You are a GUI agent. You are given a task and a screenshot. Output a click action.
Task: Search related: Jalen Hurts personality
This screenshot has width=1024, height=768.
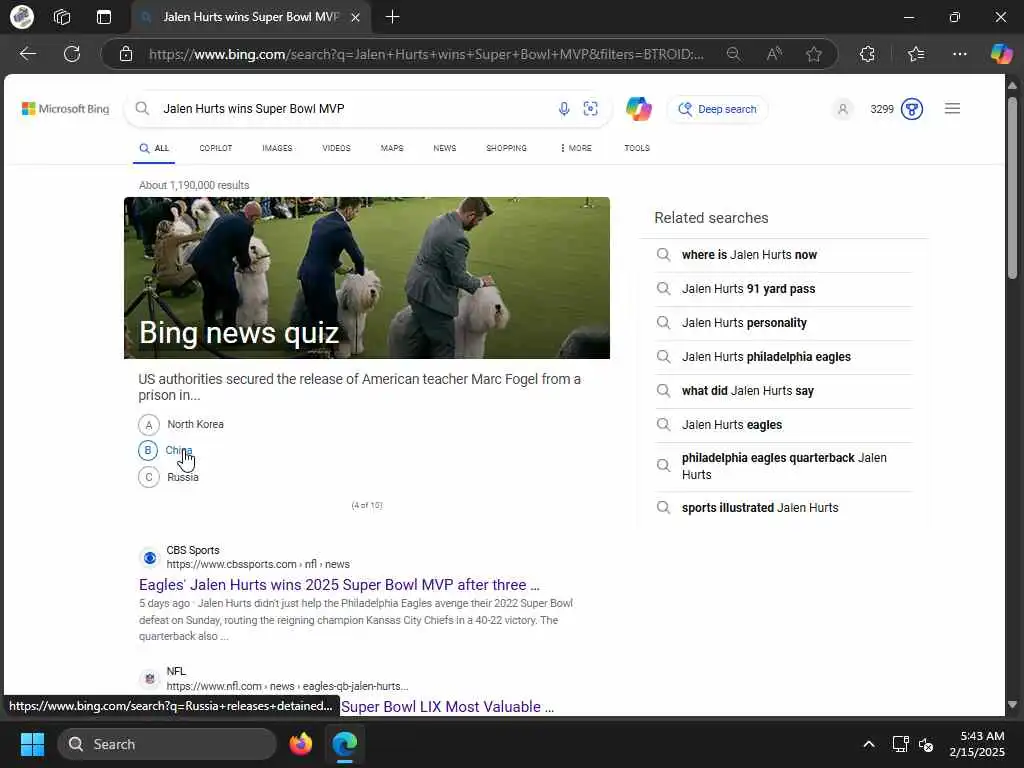coord(744,323)
